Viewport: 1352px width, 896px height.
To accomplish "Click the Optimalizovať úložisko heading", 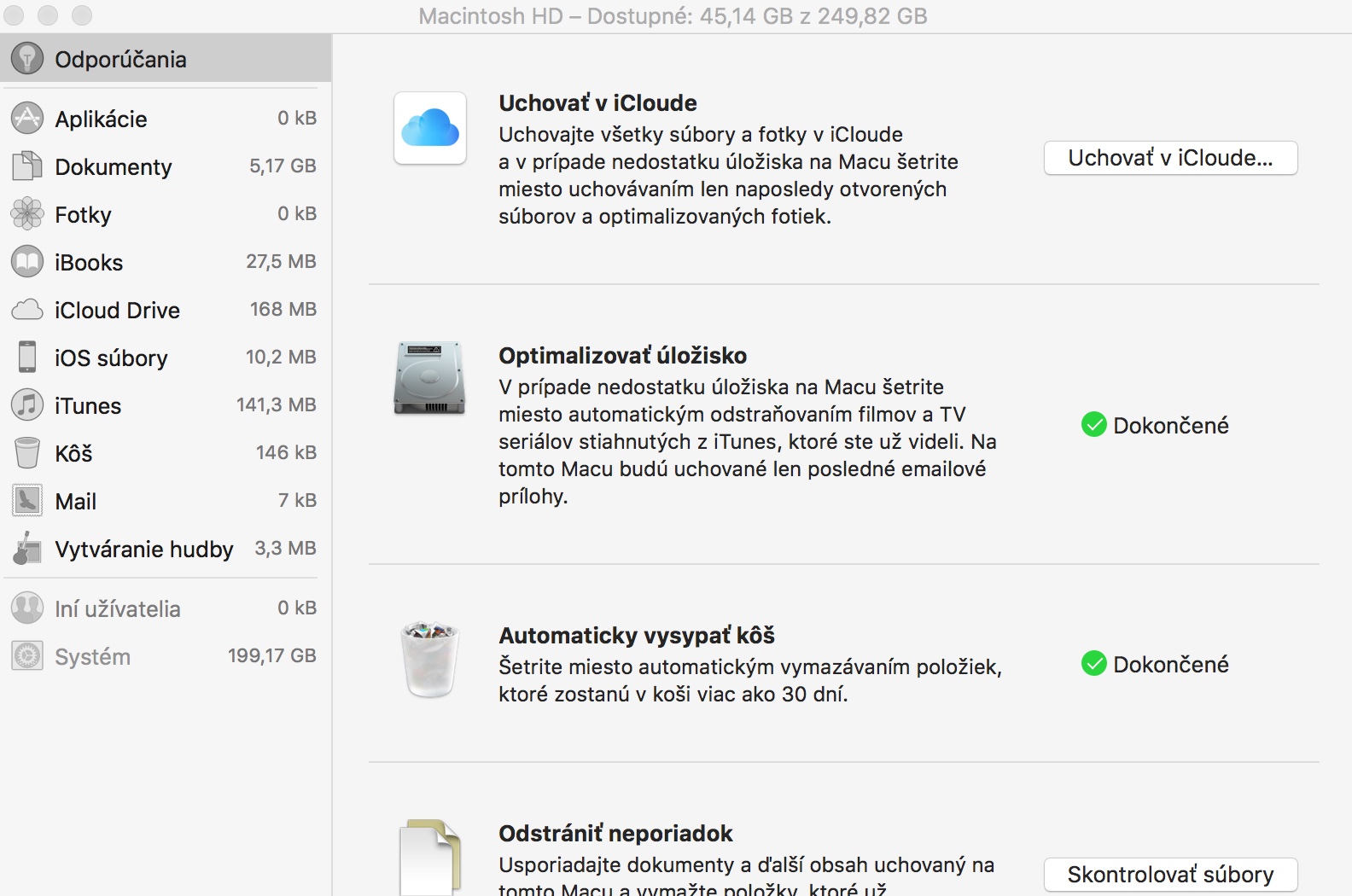I will 623,356.
